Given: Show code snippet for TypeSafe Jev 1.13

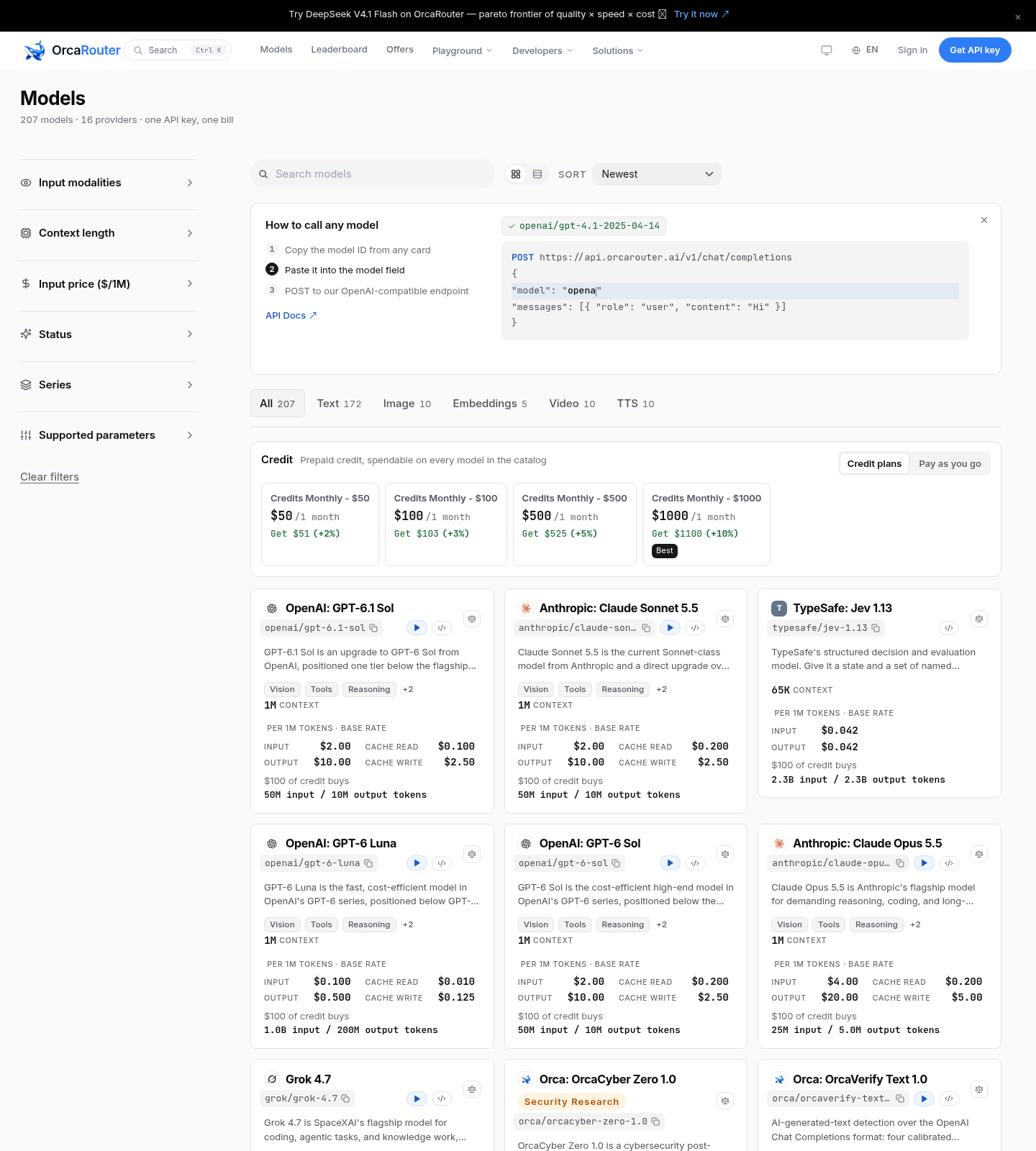Looking at the screenshot, I should [949, 628].
